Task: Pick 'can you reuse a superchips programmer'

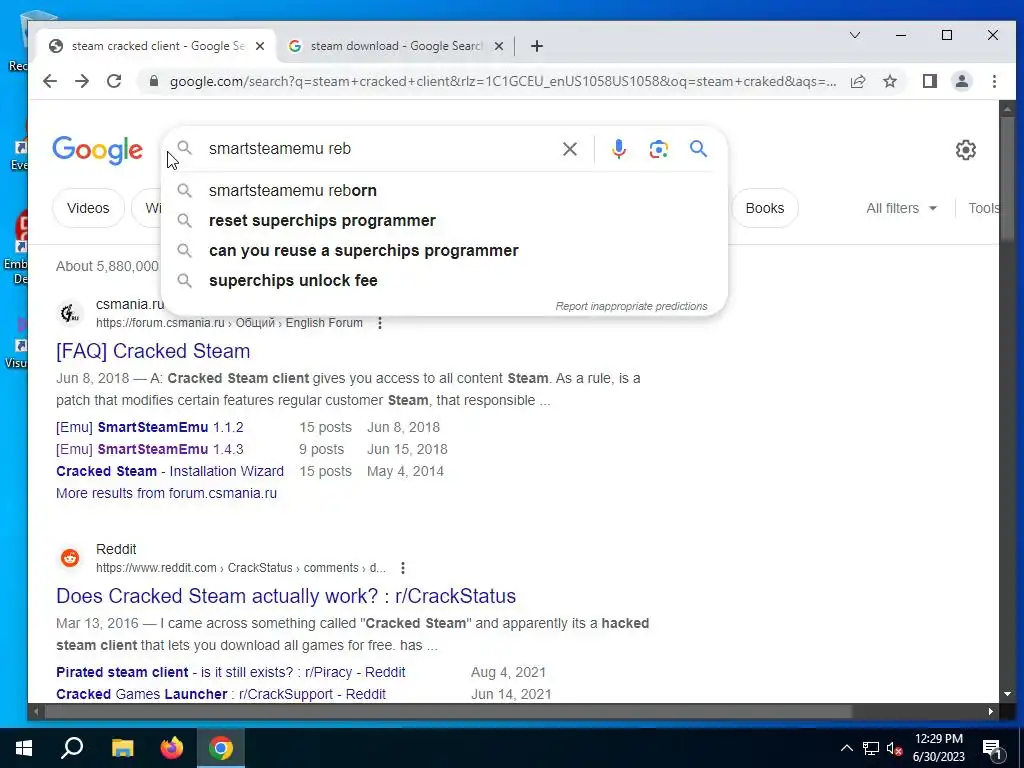Action: pos(444,251)
